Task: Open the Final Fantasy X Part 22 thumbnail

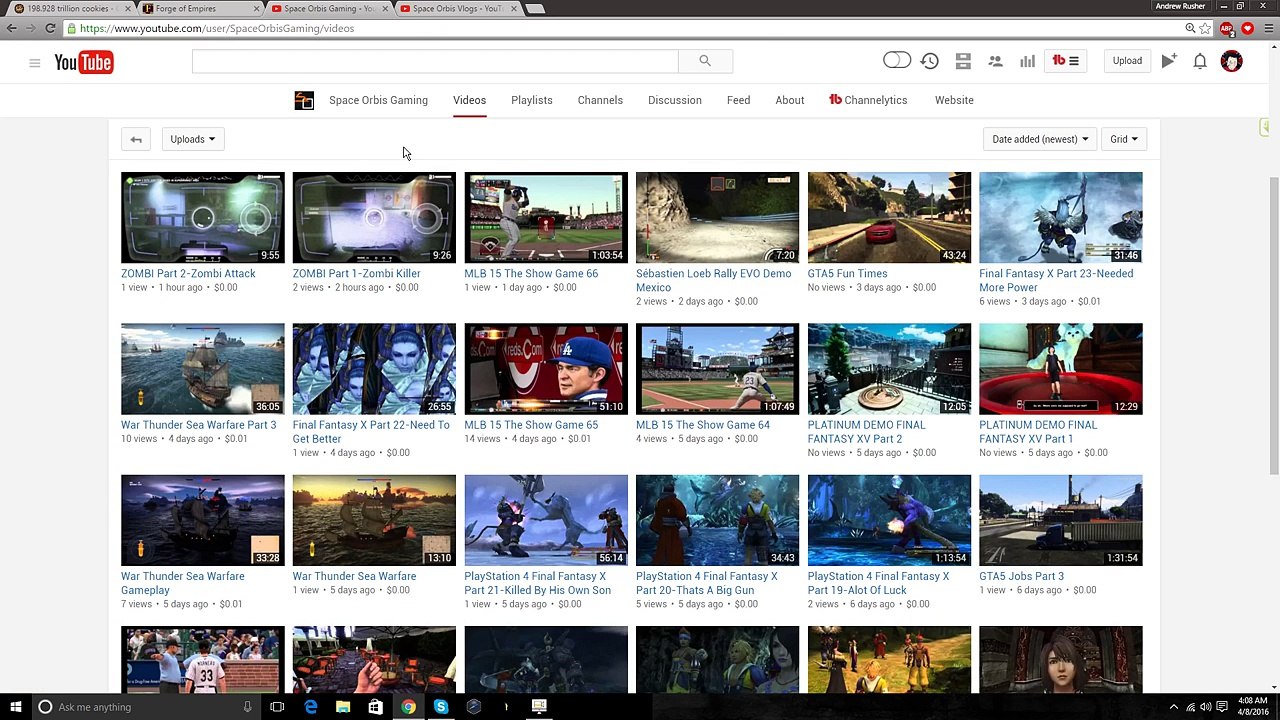Action: [x=374, y=369]
